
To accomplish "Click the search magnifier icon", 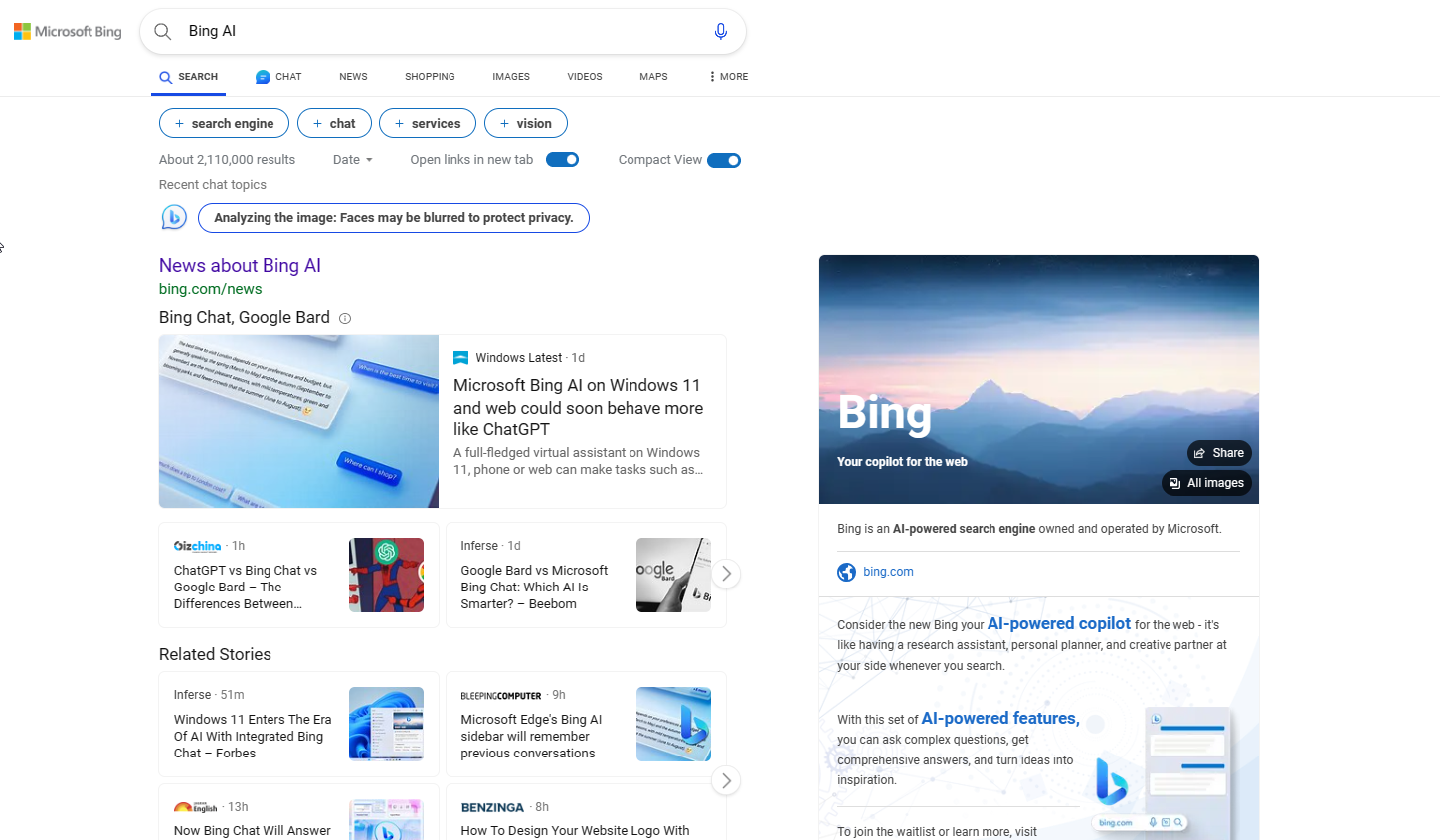I will pos(162,31).
